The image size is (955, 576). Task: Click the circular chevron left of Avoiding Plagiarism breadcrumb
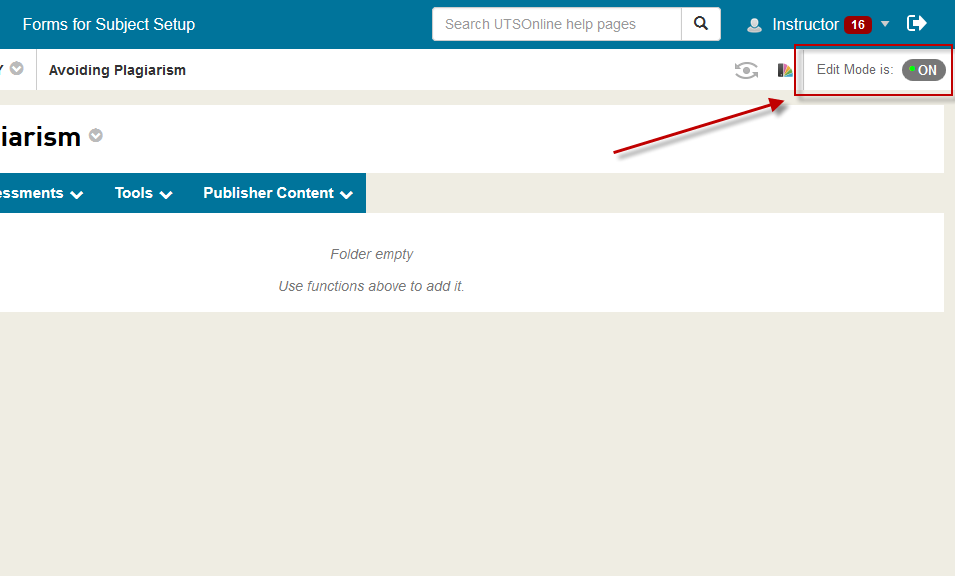(x=17, y=69)
